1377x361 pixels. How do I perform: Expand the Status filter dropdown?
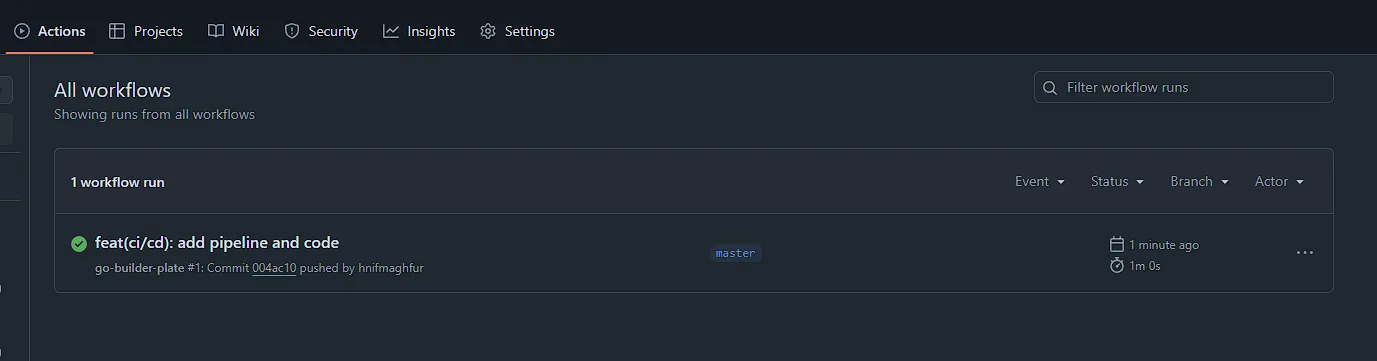click(x=1117, y=181)
